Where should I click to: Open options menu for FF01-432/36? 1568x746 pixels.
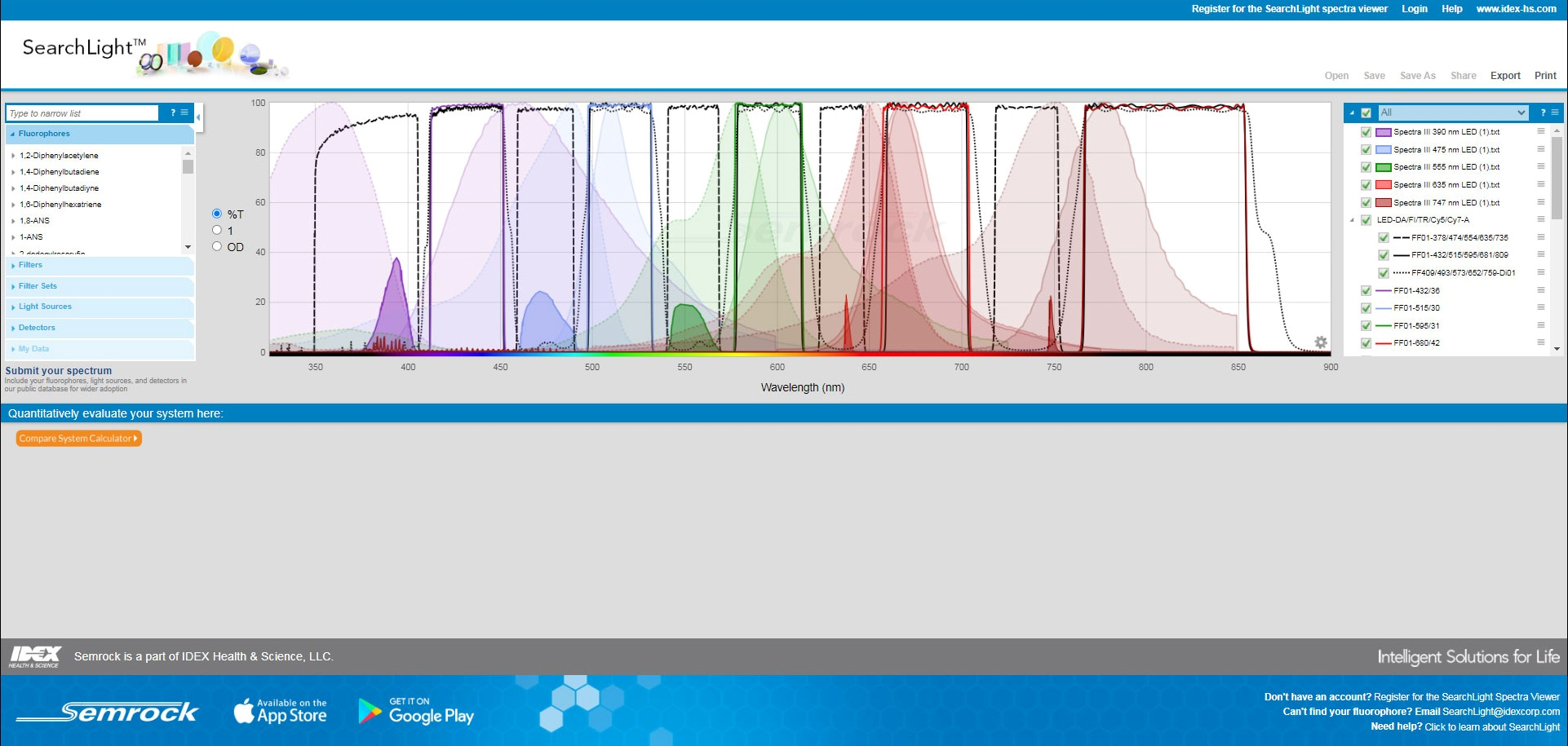pos(1541,290)
